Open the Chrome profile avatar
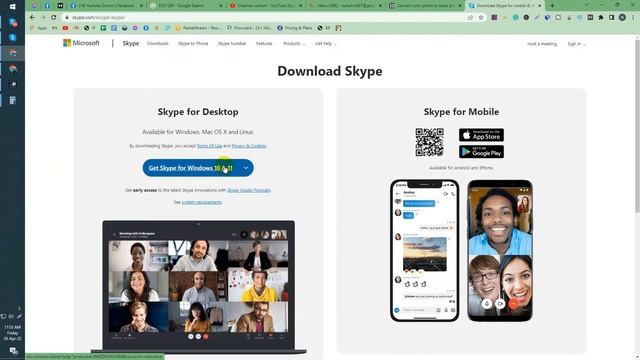Image resolution: width=640 pixels, height=360 pixels. (x=622, y=18)
